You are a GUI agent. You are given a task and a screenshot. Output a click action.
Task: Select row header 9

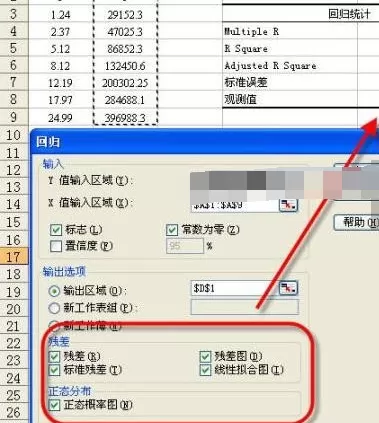point(14,117)
